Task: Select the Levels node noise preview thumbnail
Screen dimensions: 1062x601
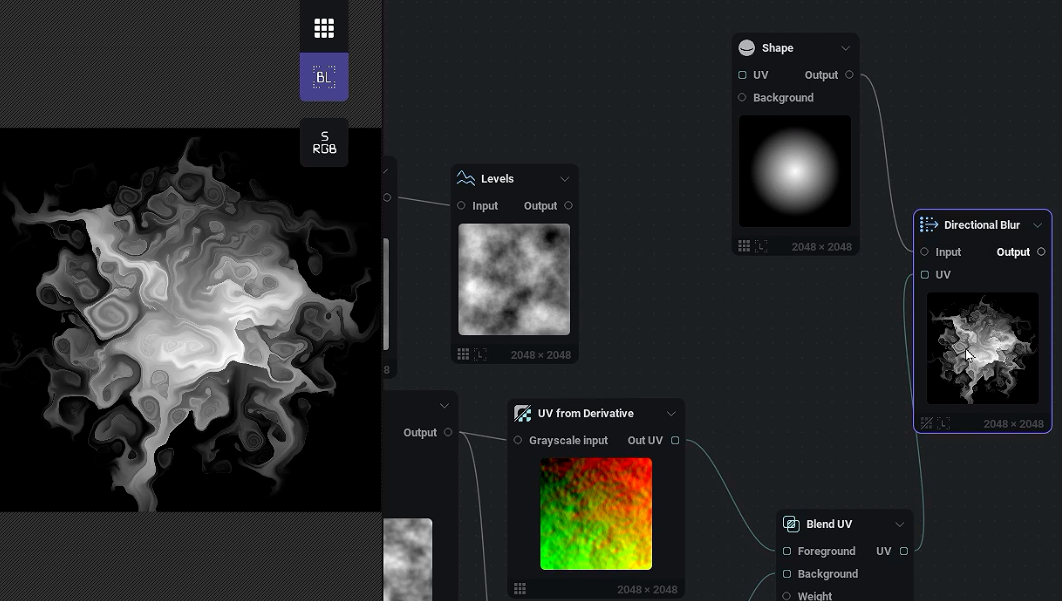Action: [514, 279]
